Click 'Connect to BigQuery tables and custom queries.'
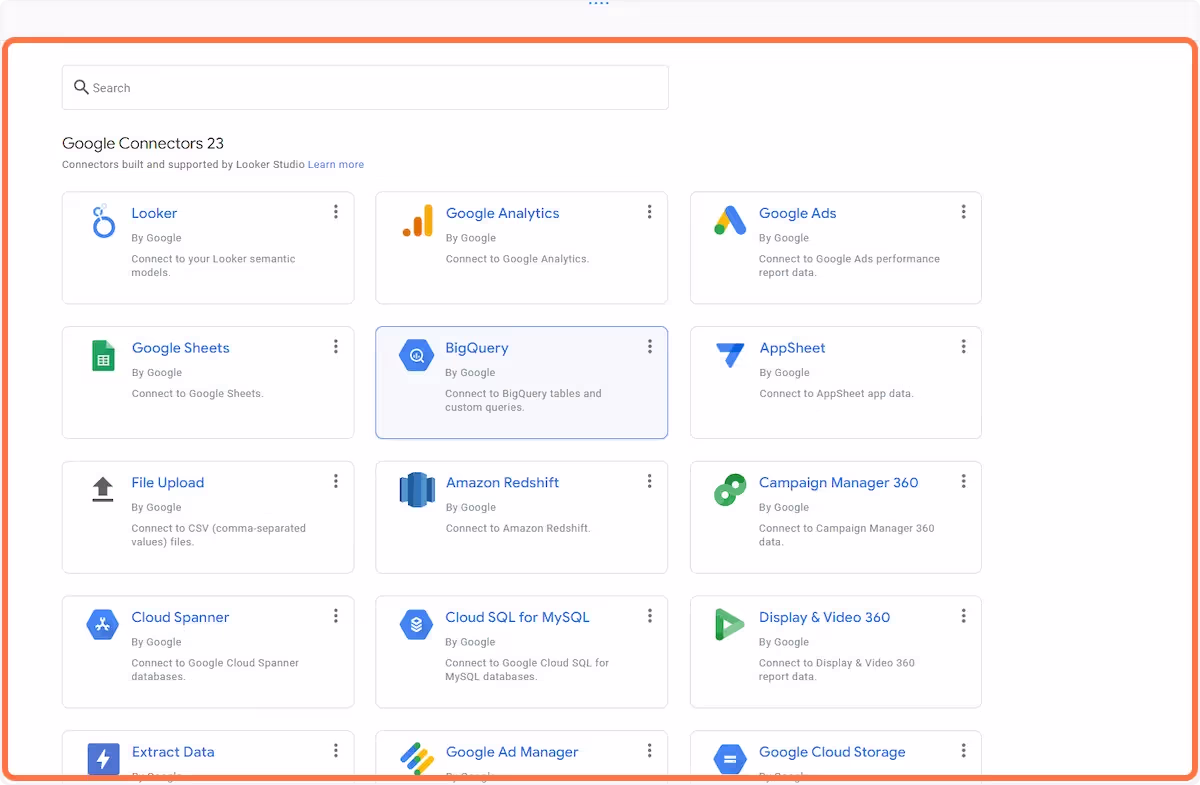Screen dimensions: 1200x785 click(523, 401)
